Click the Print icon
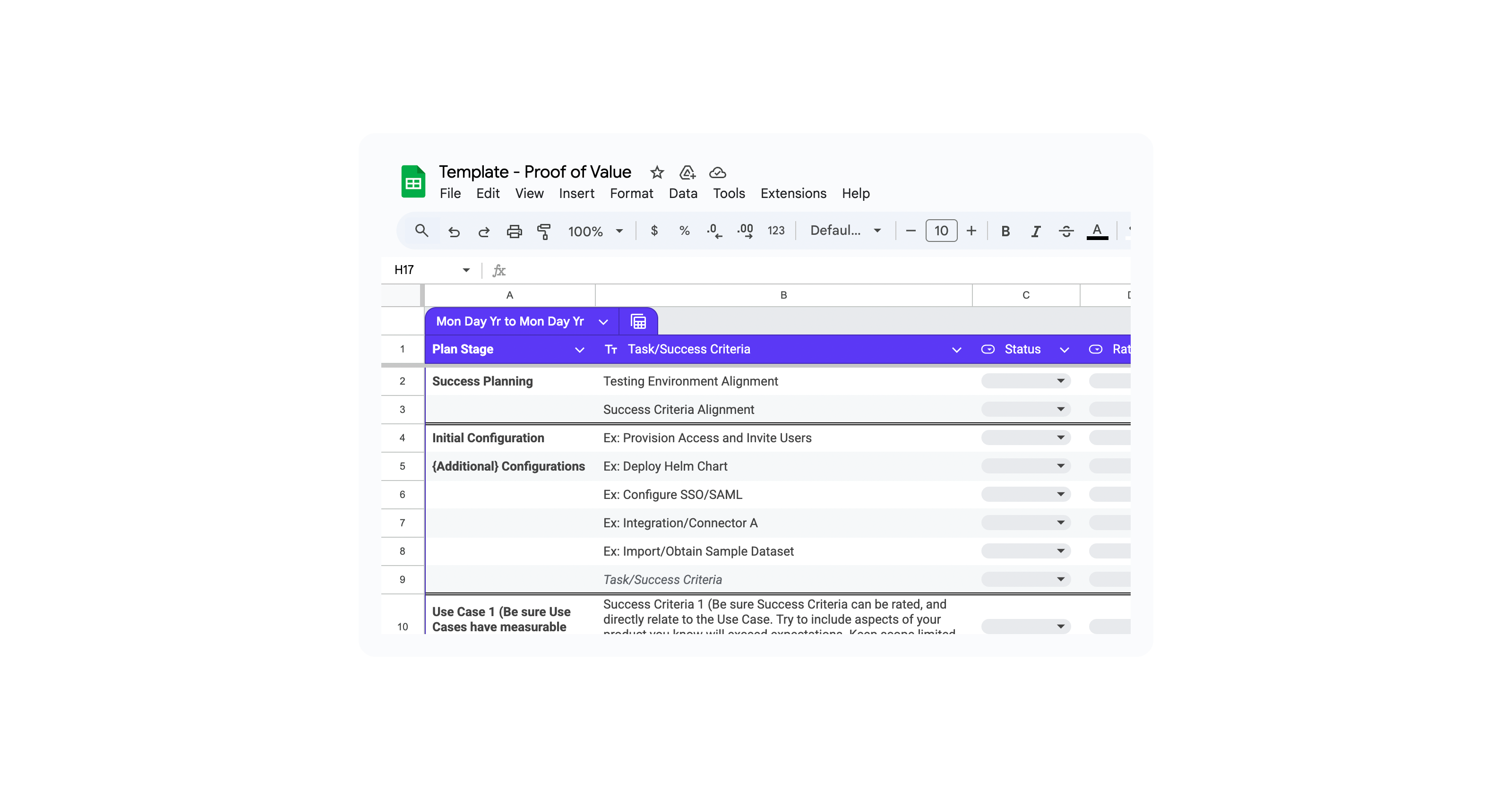 point(514,231)
